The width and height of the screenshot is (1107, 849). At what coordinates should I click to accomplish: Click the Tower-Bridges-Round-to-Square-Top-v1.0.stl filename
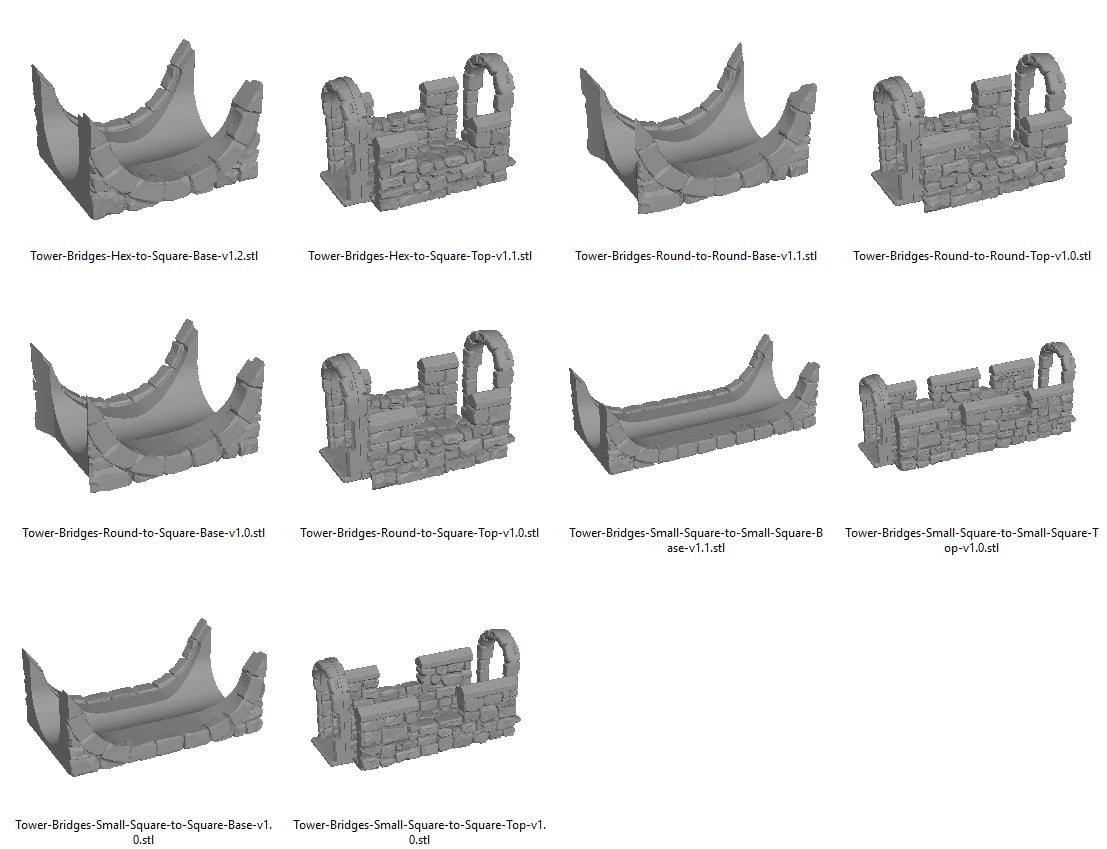(418, 531)
